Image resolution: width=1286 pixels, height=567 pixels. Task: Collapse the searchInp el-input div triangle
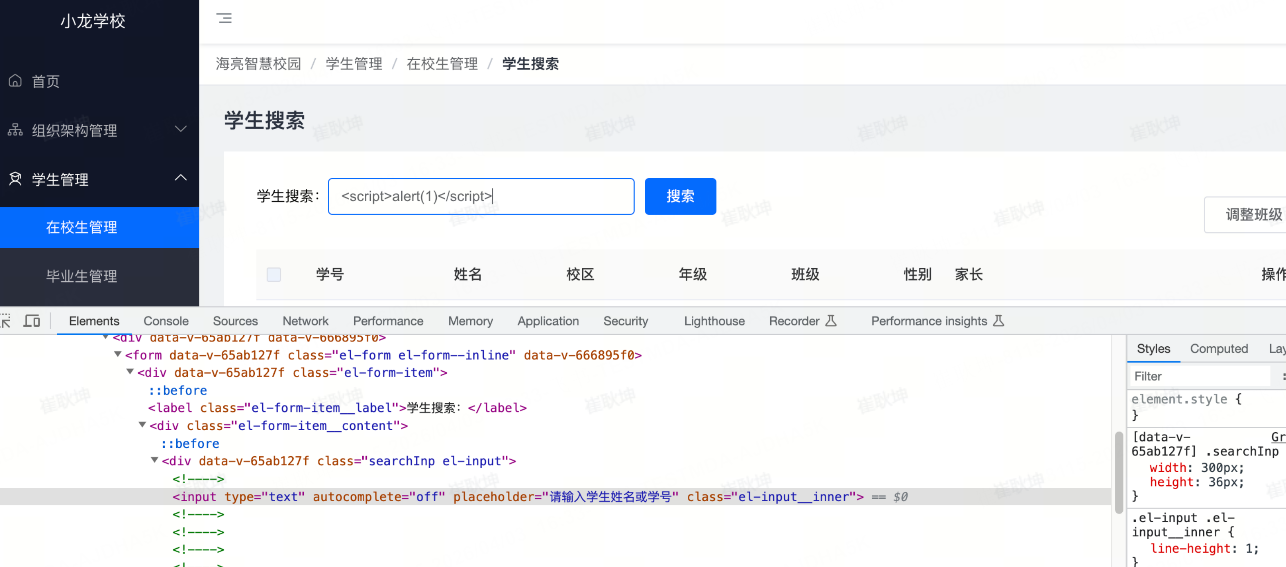point(154,461)
